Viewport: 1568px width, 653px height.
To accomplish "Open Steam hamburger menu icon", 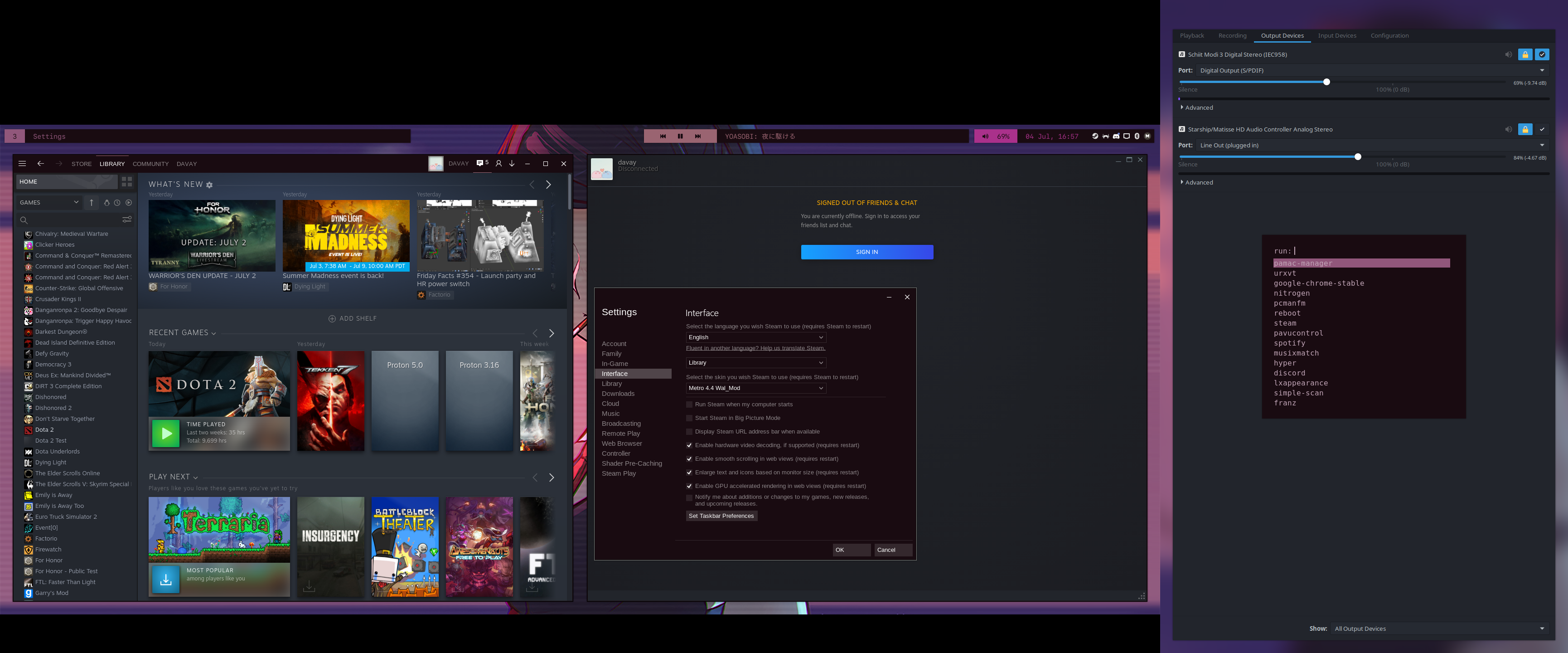I will (x=22, y=163).
